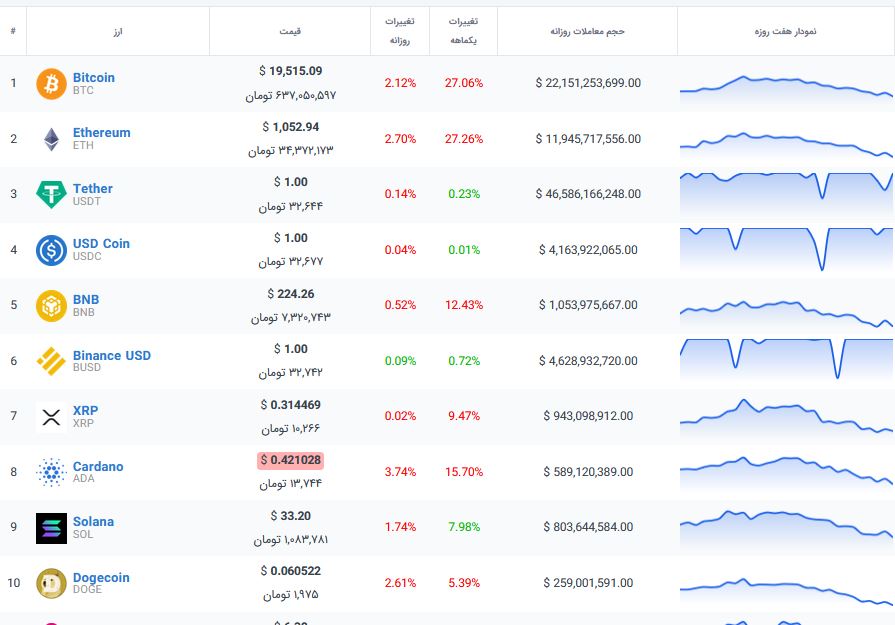Click Ethereum monthly change 27.26%
Viewport: 895px width, 625px height.
[464, 139]
